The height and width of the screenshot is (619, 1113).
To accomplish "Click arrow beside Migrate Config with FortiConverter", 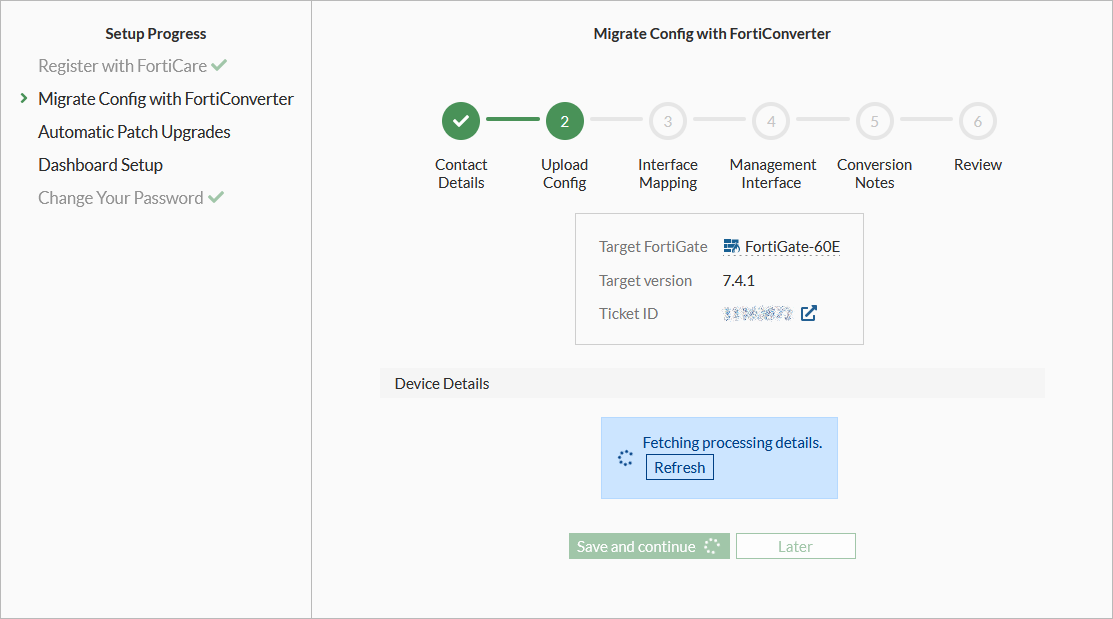I will pyautogui.click(x=23, y=99).
